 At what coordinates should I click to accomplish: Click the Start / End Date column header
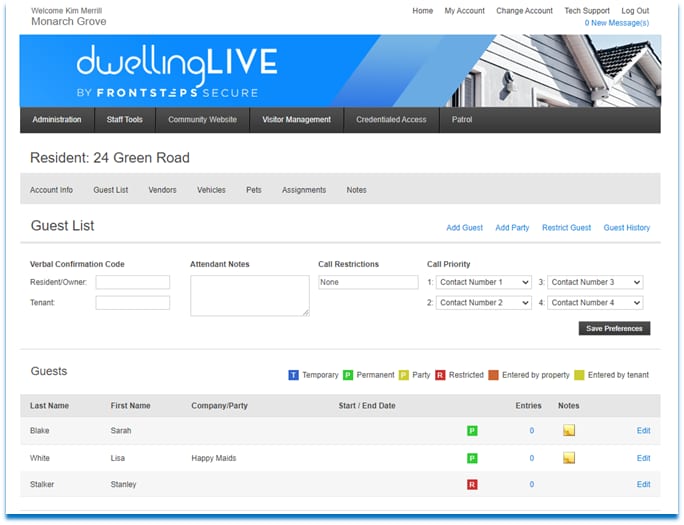367,406
